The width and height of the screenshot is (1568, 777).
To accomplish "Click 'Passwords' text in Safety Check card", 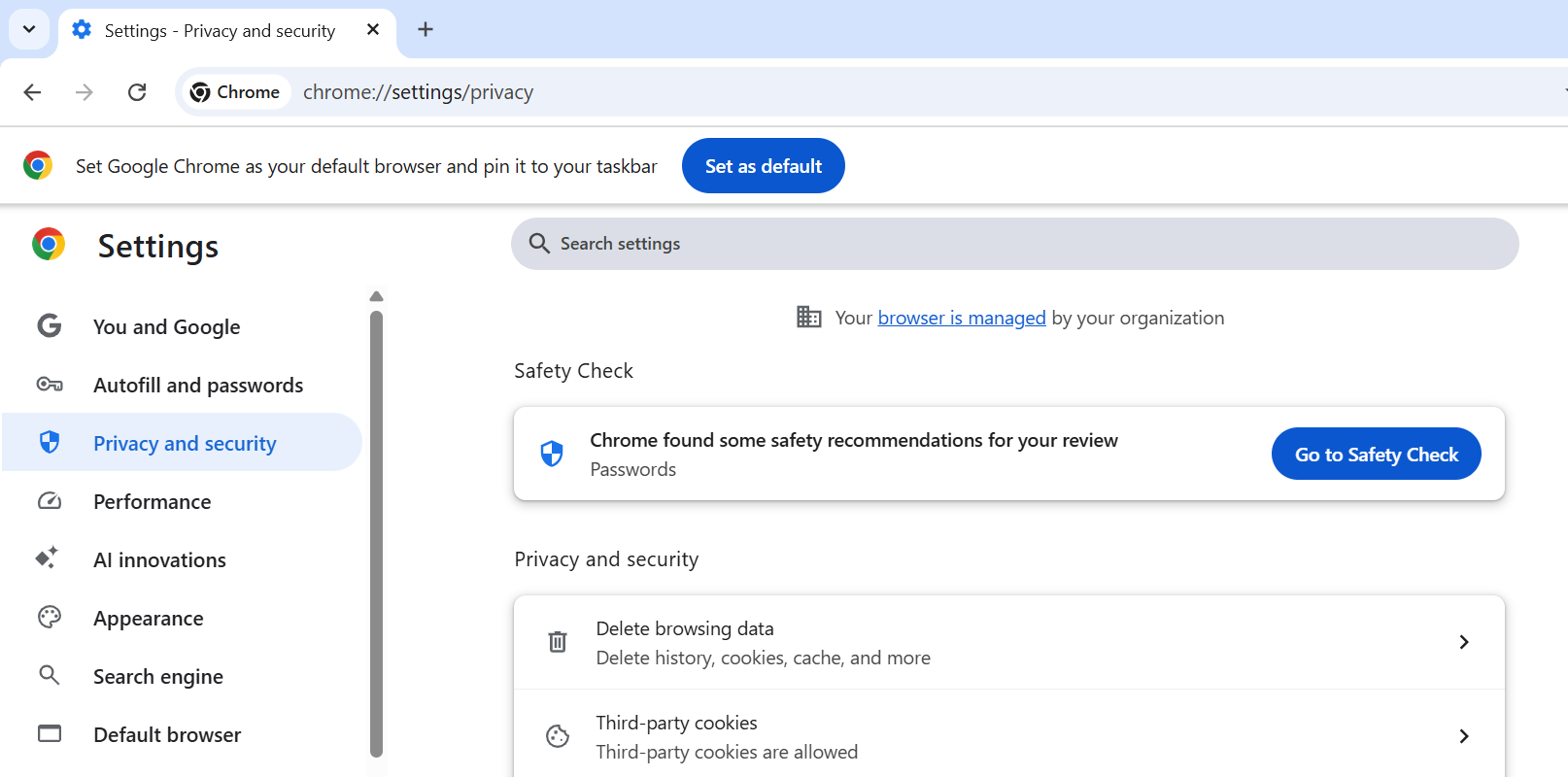I will pyautogui.click(x=633, y=469).
